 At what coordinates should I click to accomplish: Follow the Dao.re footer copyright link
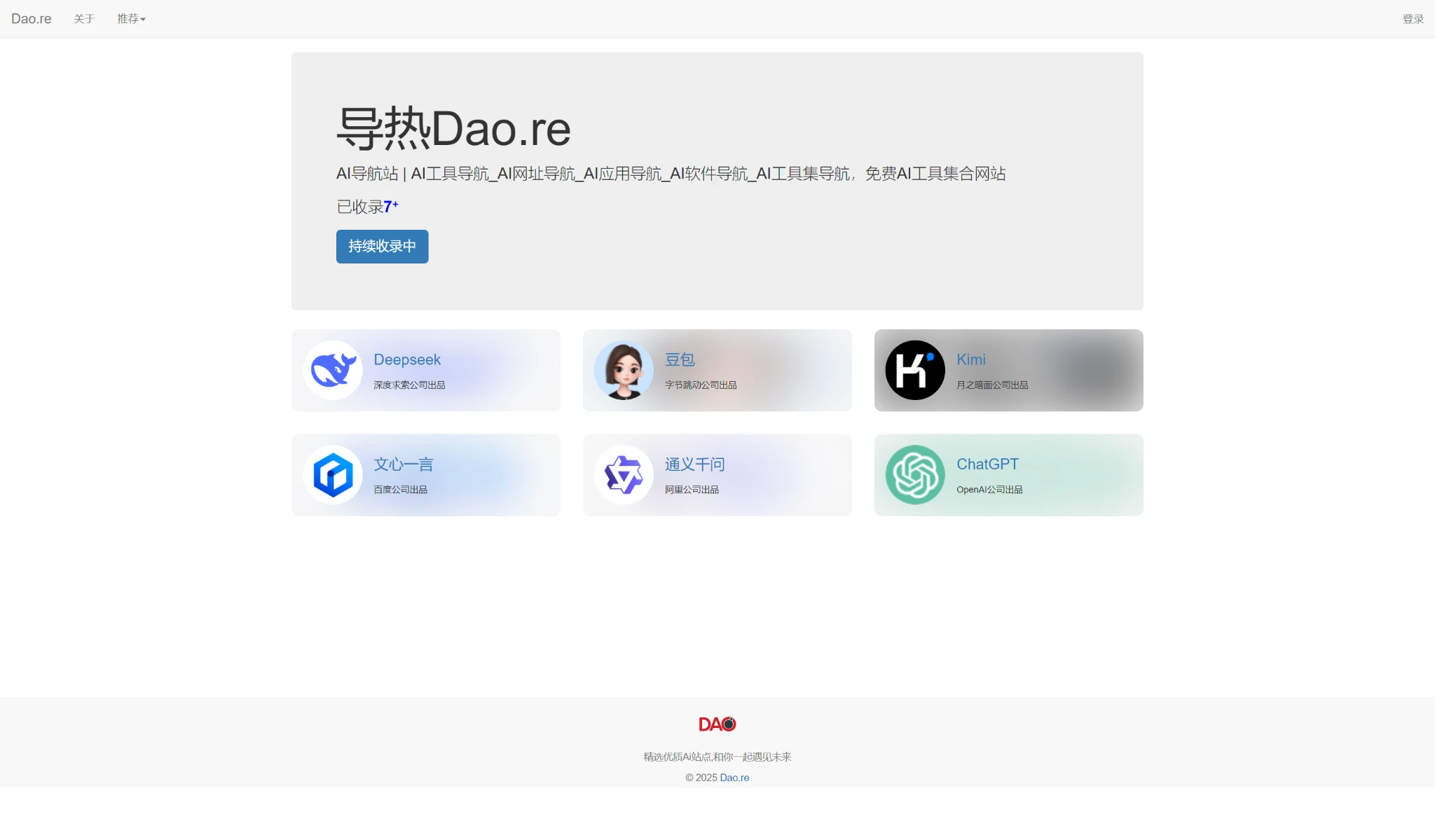click(x=734, y=778)
